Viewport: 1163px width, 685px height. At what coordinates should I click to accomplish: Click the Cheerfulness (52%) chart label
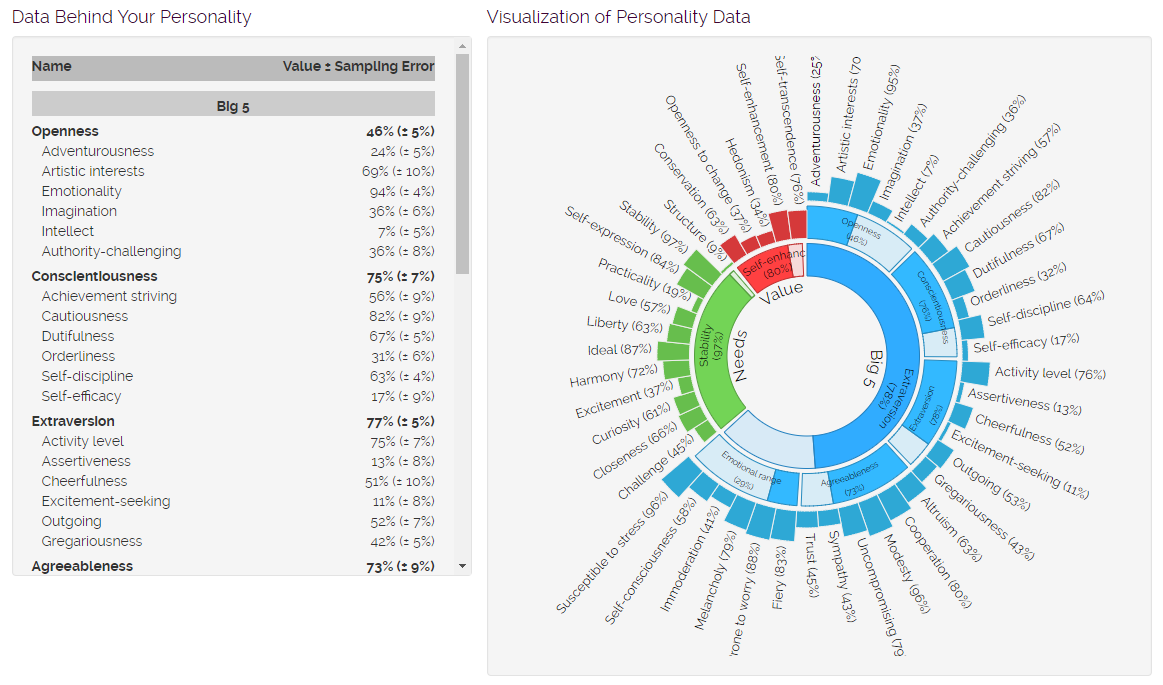point(1029,434)
